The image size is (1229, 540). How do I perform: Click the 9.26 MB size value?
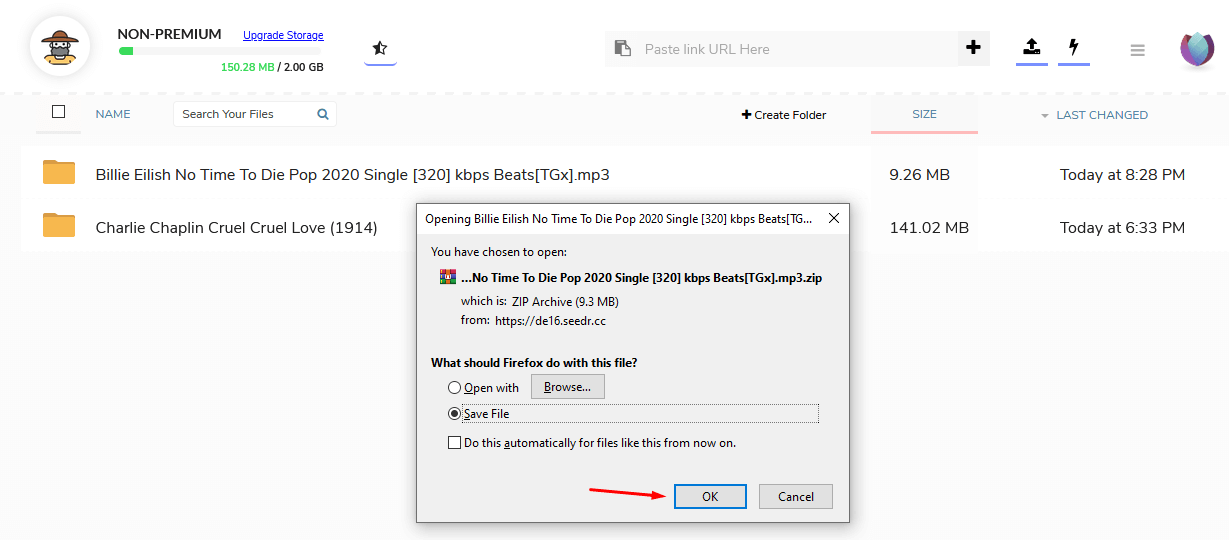point(919,174)
